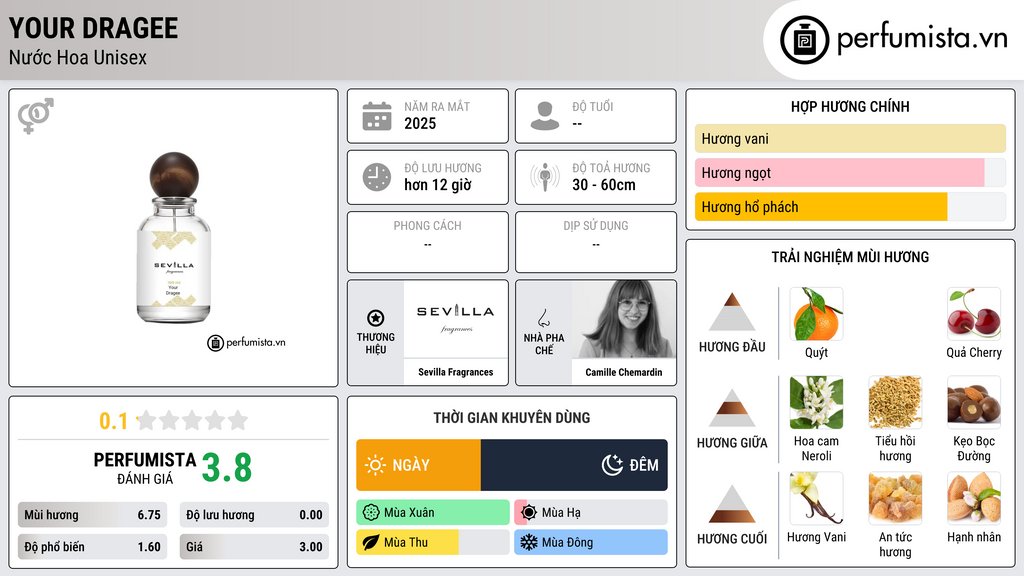Image resolution: width=1024 pixels, height=576 pixels.
Task: Click the Camille Chemardin perfumer name
Action: click(x=624, y=372)
